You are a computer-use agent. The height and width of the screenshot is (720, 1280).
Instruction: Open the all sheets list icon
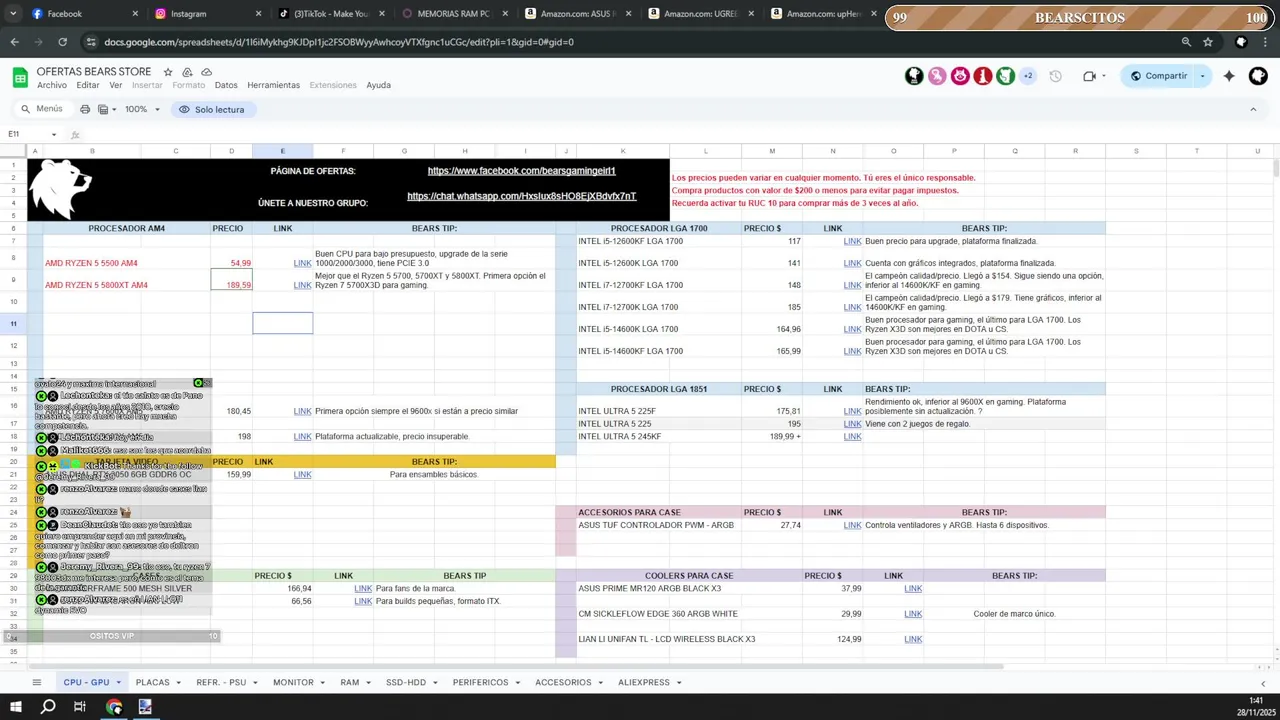[37, 682]
